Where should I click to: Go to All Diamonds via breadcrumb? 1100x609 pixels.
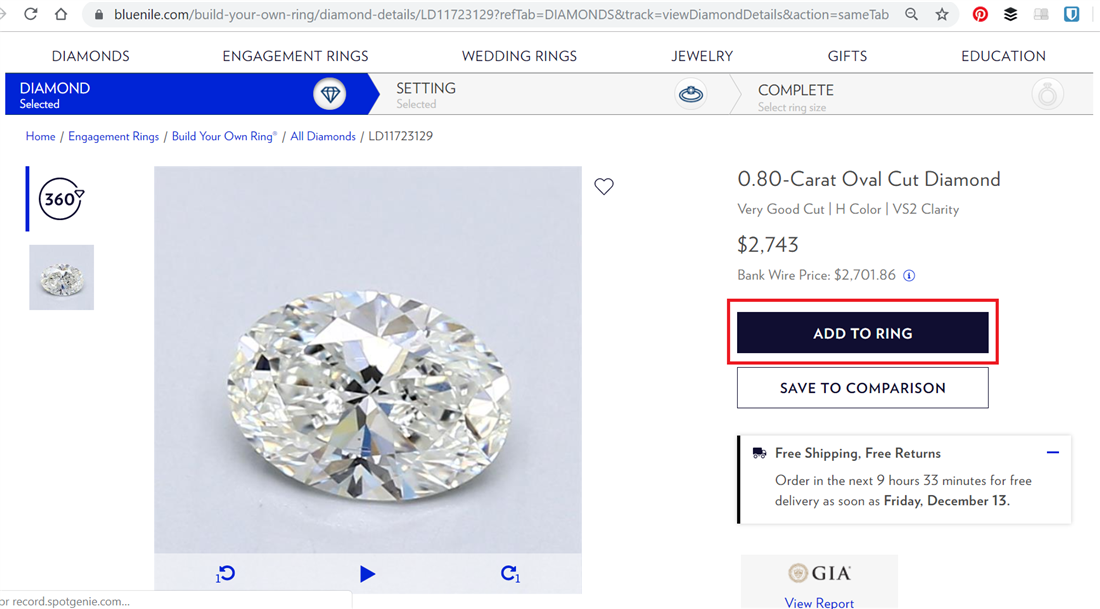coord(322,136)
